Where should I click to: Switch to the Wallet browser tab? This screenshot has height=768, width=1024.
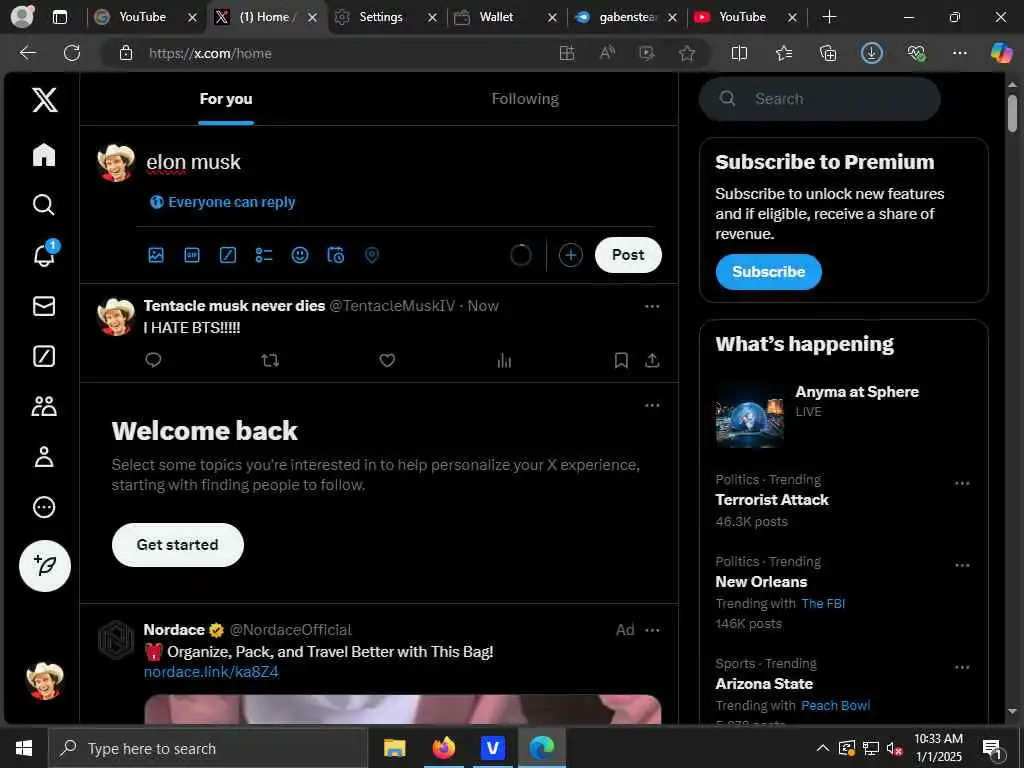pyautogui.click(x=496, y=17)
